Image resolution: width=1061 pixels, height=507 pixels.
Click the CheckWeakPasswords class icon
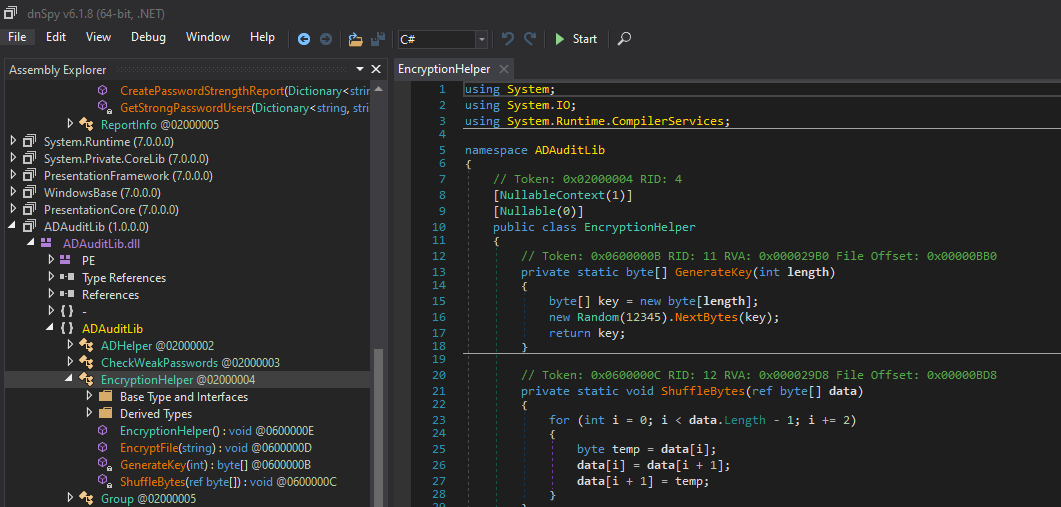pyautogui.click(x=86, y=362)
